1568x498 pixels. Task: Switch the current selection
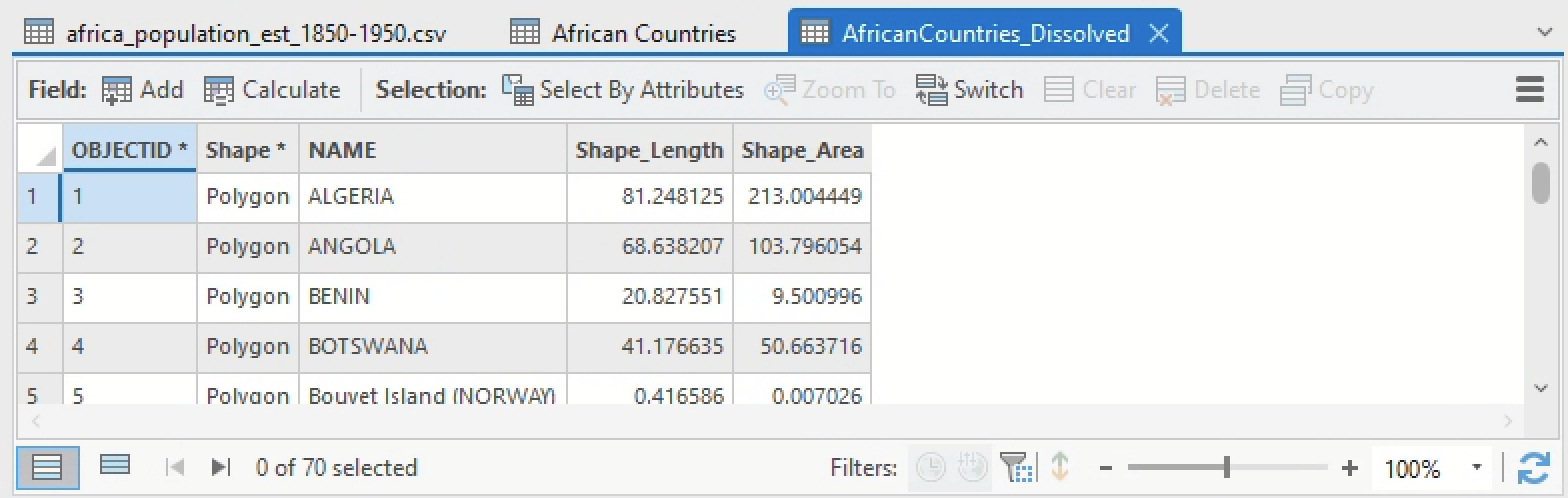[969, 90]
